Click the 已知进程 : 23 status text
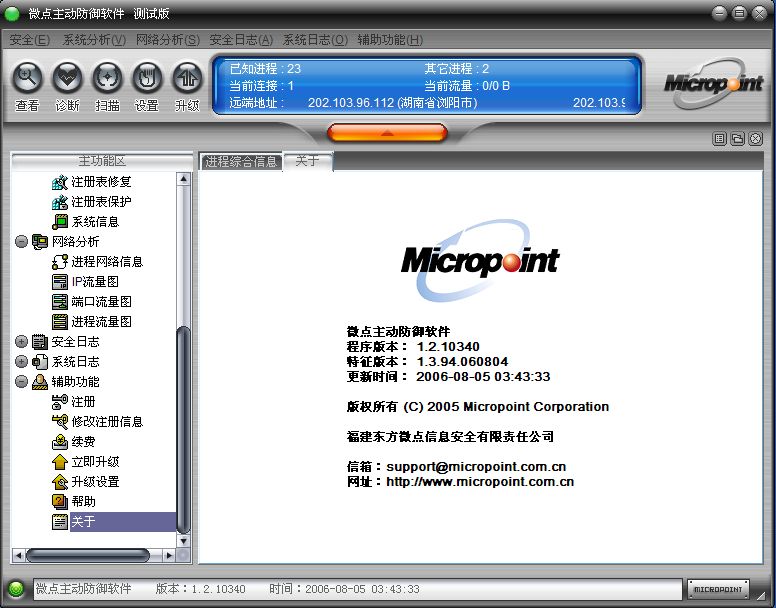The image size is (776, 608). (x=265, y=68)
